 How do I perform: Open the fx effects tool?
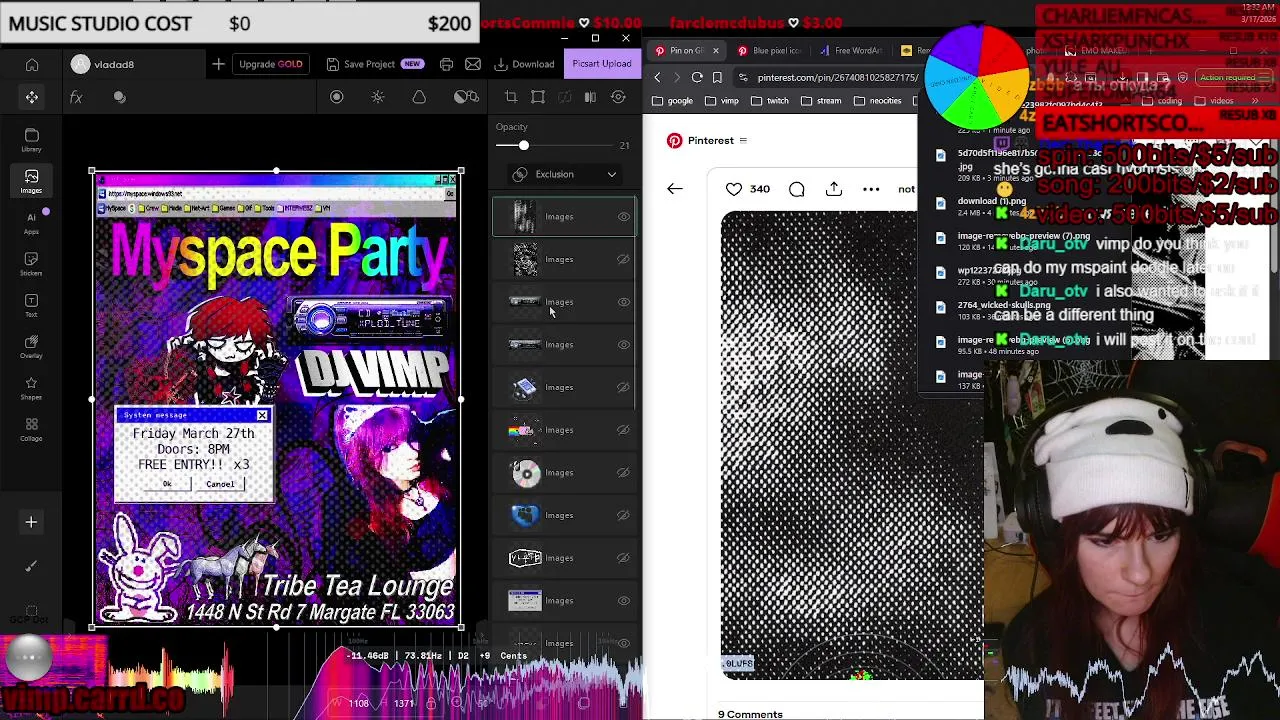pyautogui.click(x=76, y=97)
